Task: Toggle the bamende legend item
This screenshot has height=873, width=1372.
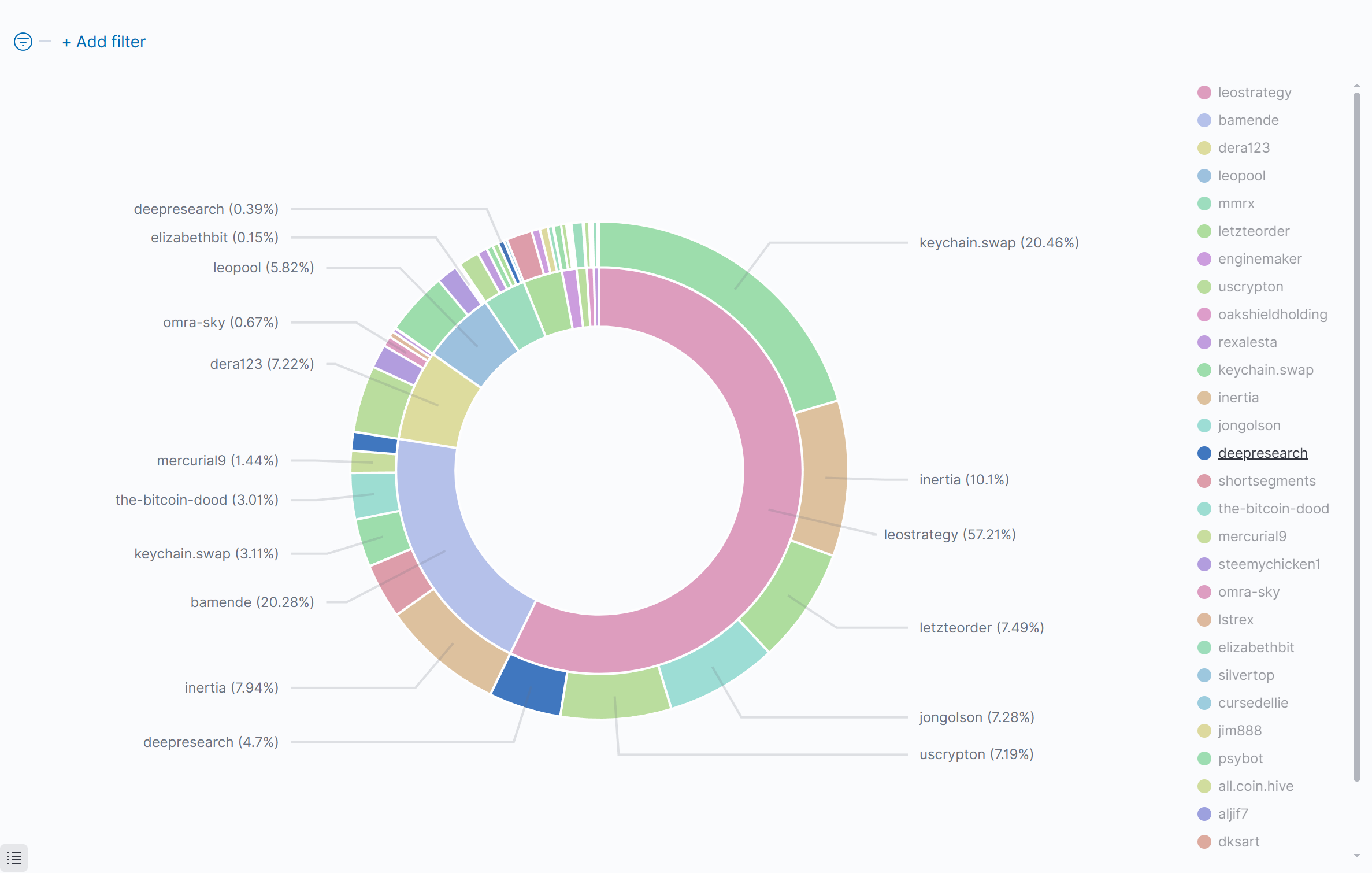Action: (x=1248, y=120)
